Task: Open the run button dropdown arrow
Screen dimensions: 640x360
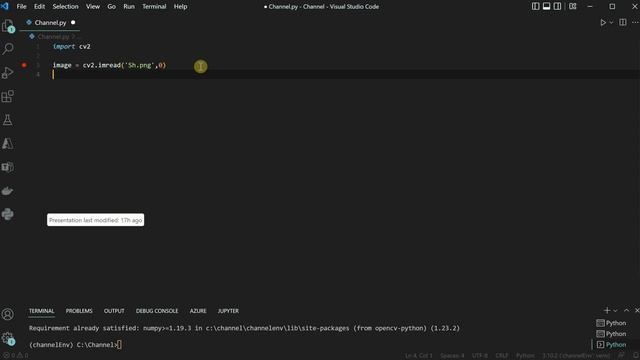Action: [611, 23]
